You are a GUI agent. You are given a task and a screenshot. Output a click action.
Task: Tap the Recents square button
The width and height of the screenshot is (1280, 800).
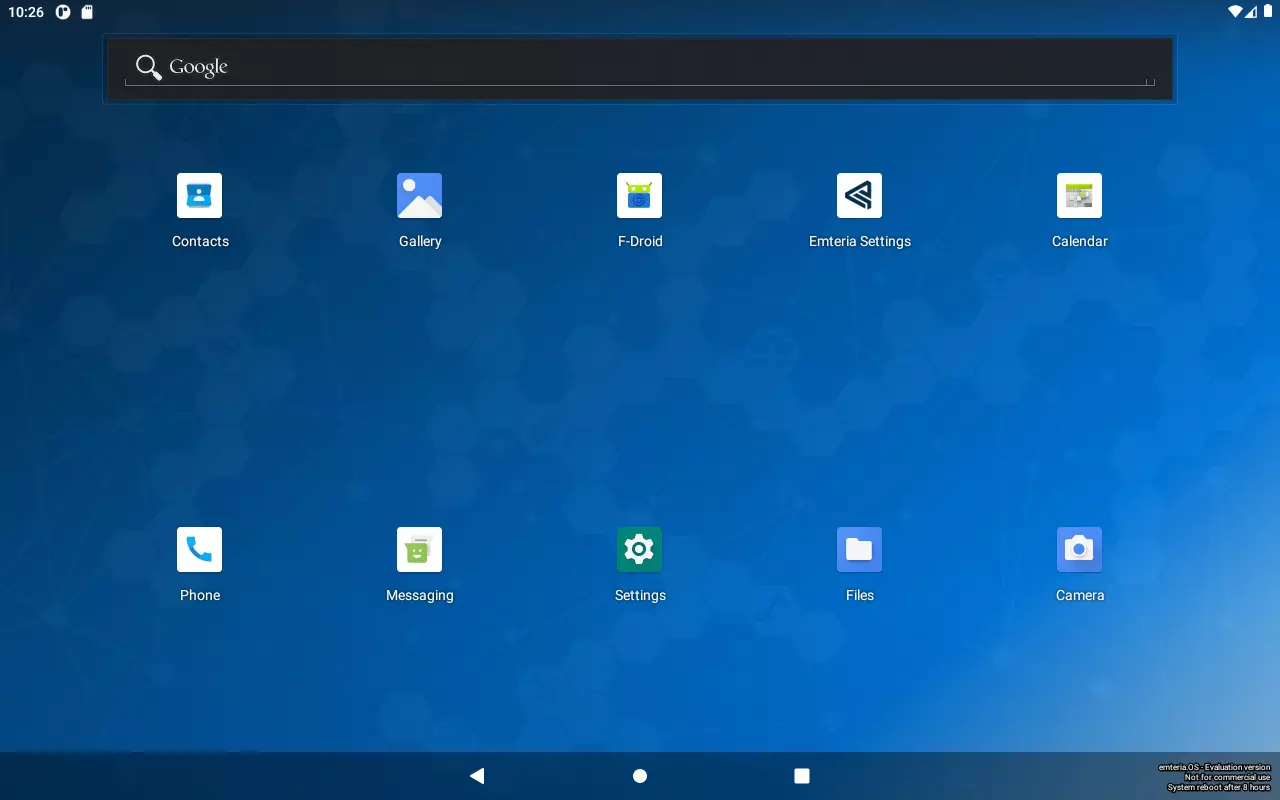(801, 776)
